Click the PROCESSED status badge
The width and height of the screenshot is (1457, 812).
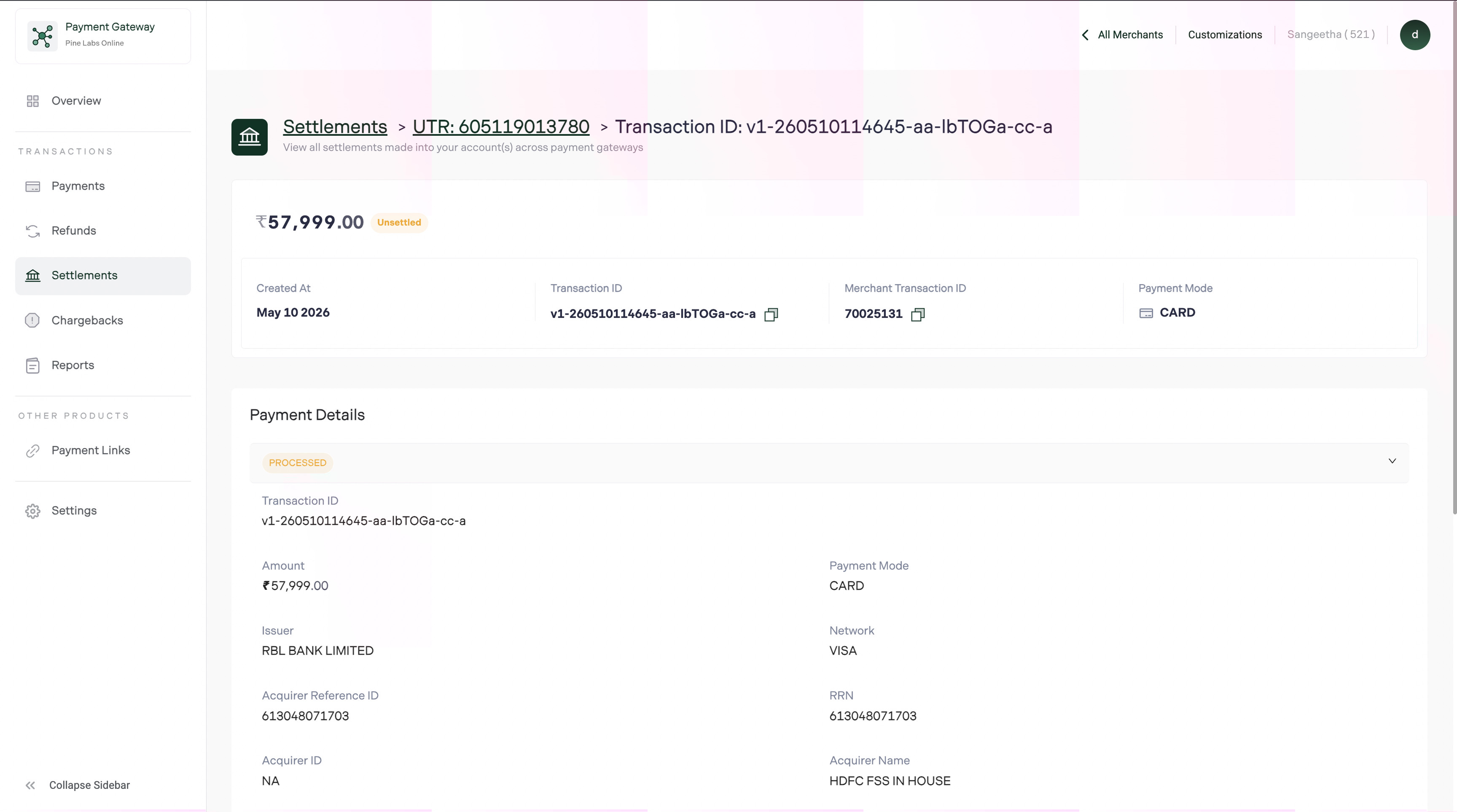[x=298, y=463]
